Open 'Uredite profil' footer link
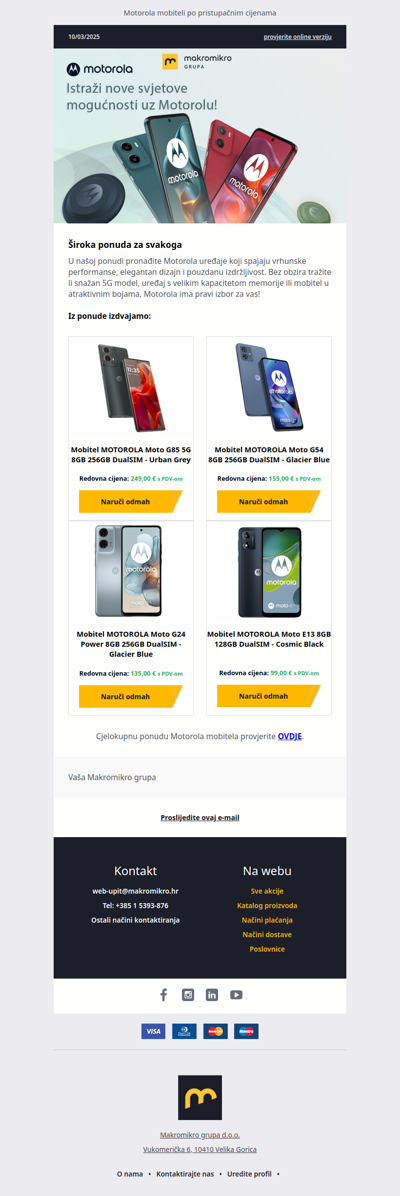The image size is (400, 1196). click(252, 1173)
